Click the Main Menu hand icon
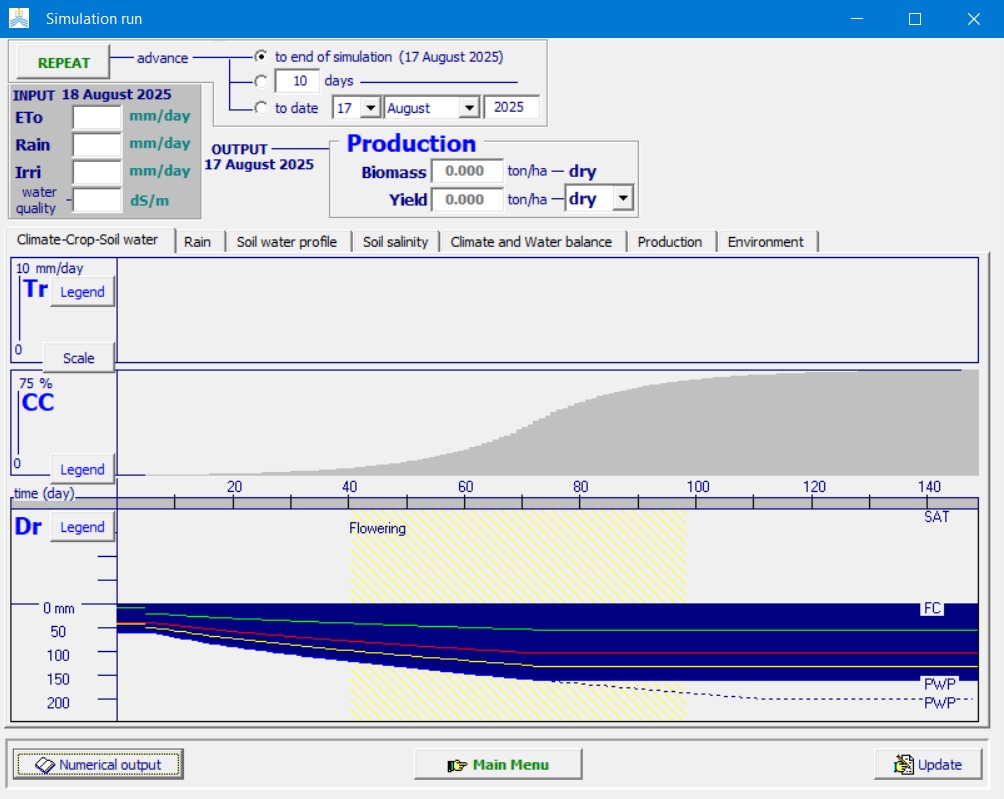 point(457,765)
